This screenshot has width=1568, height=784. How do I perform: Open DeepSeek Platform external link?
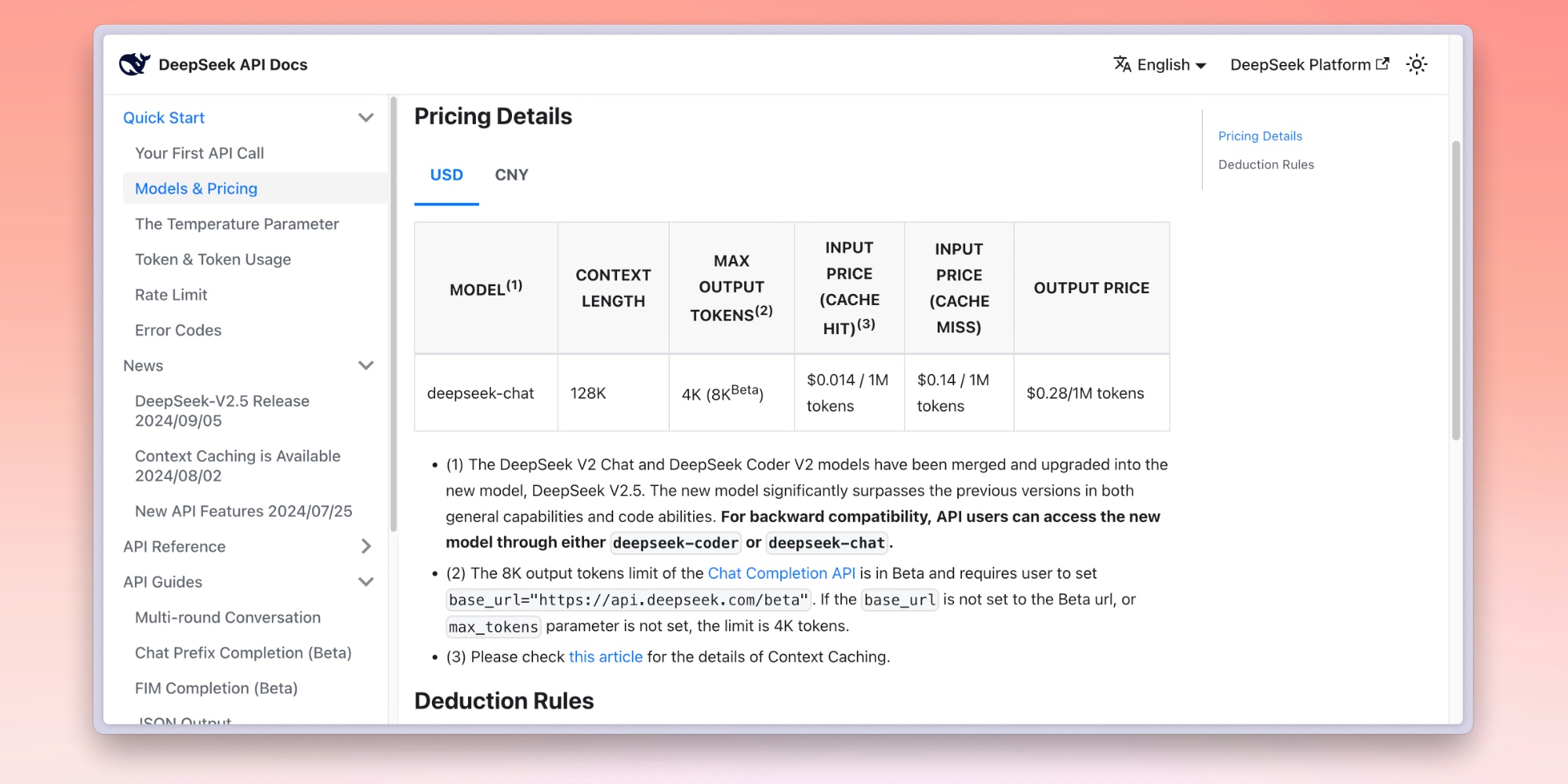(1309, 64)
